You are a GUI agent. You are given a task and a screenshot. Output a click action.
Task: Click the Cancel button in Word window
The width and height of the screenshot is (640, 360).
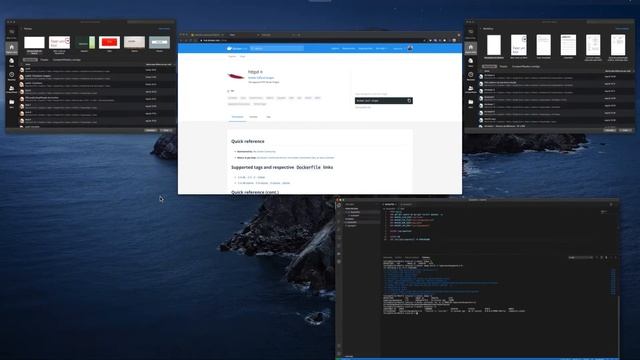610,130
